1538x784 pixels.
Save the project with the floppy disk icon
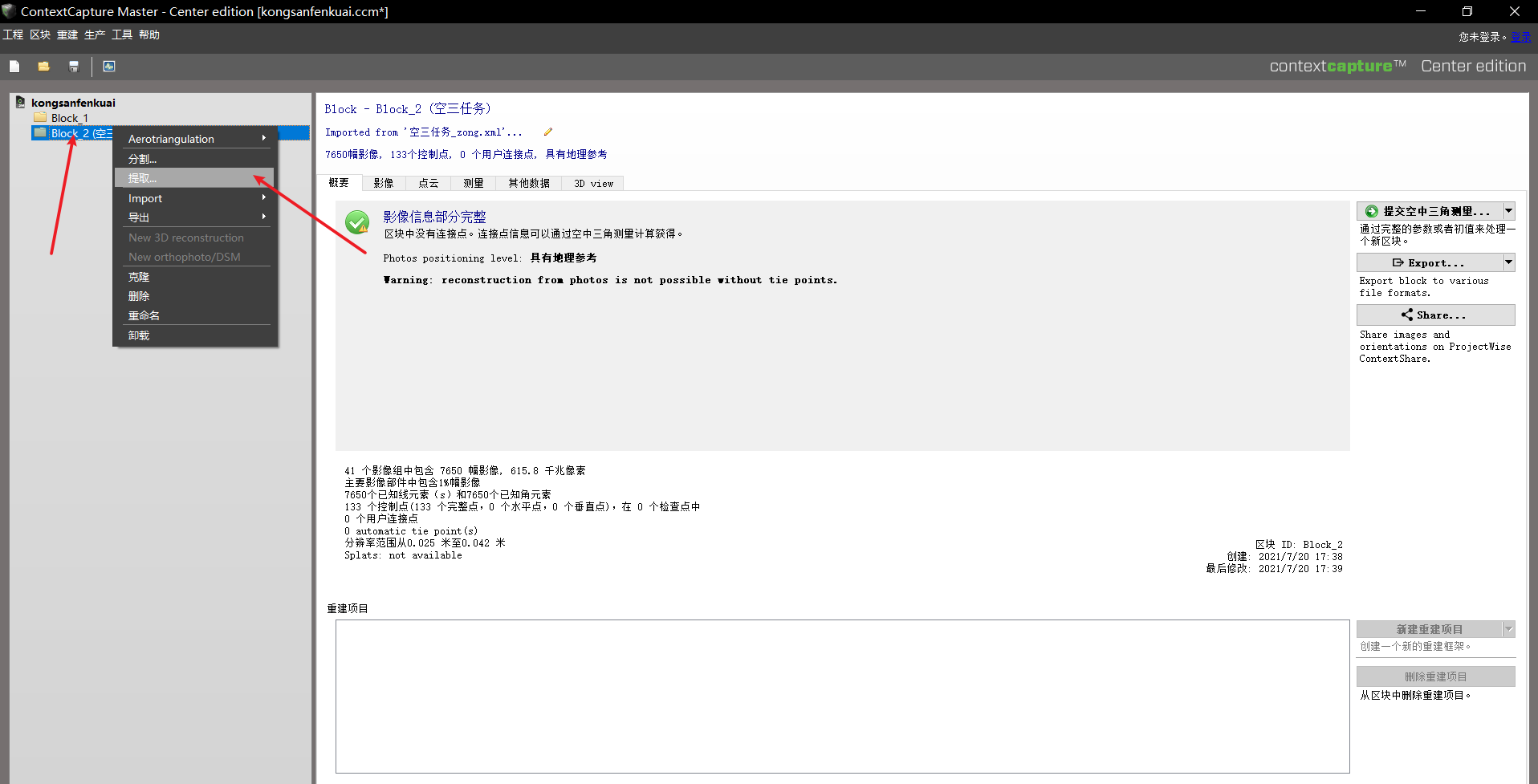coord(74,67)
